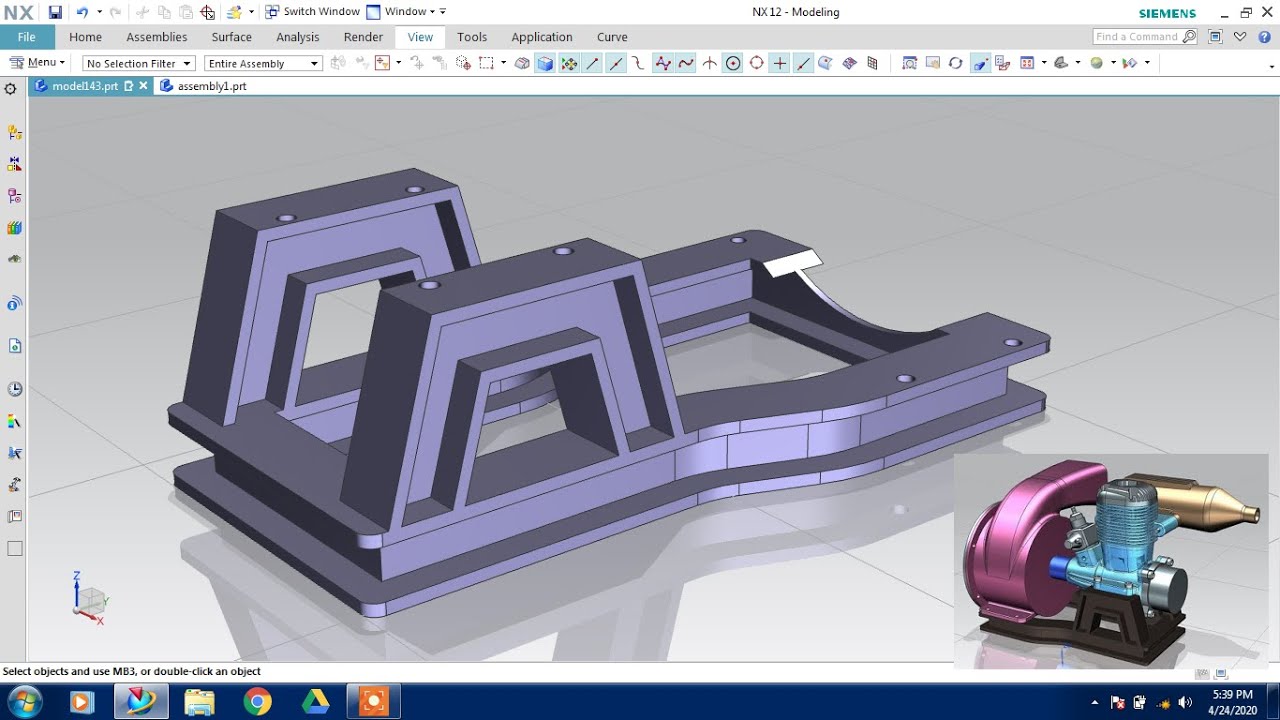Toggle the Point on Curve snap icon
Screen dimensions: 1280x720
(x=803, y=63)
